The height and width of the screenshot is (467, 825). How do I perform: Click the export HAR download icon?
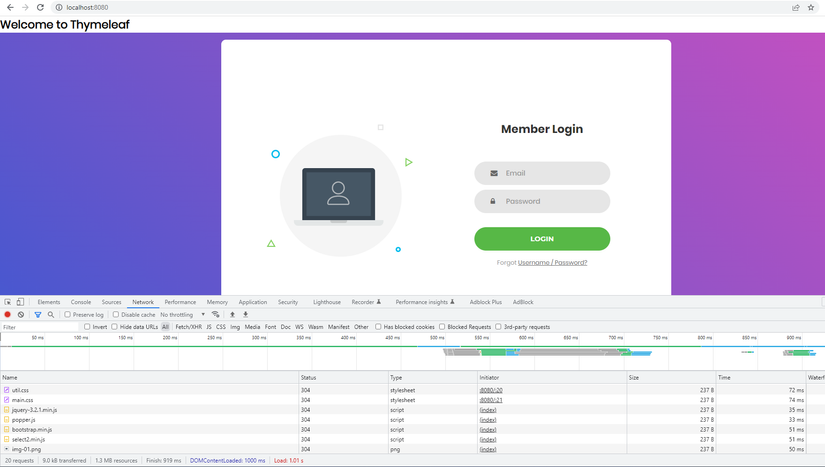point(245,314)
